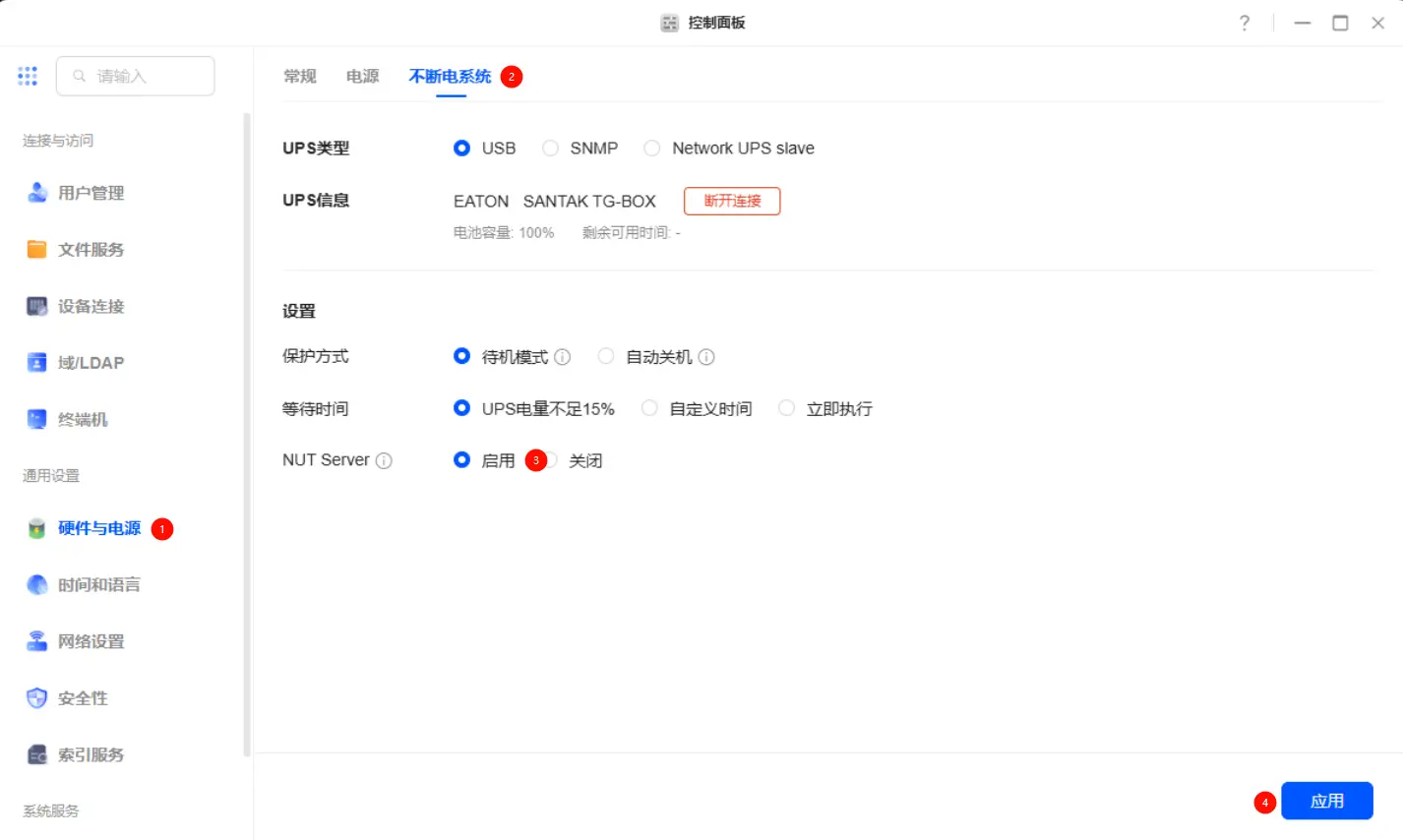Switch to the 常规 tab
Screen dimensions: 1403x840
click(x=300, y=76)
